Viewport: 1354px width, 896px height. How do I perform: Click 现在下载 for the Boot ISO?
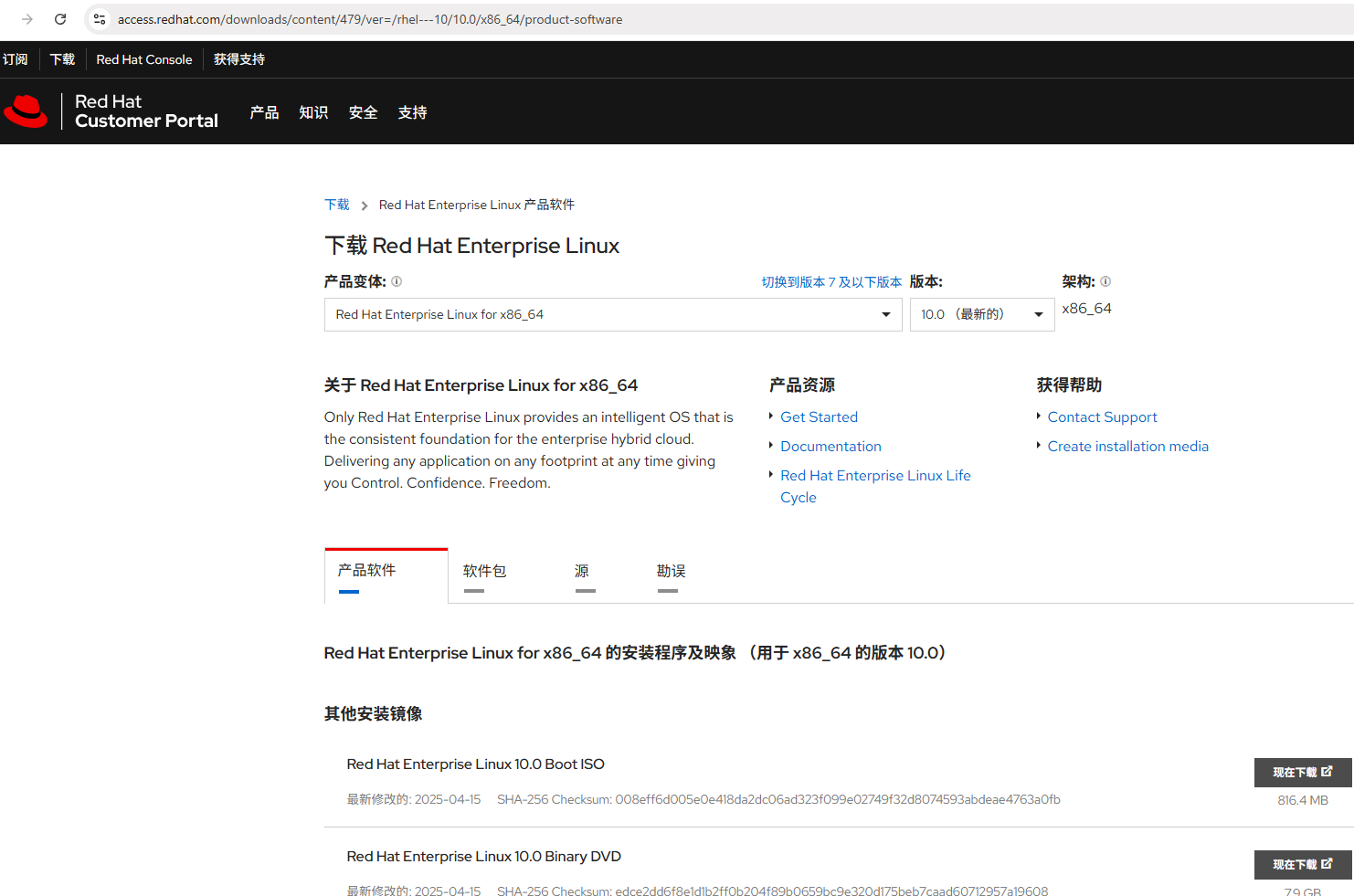tap(1302, 773)
